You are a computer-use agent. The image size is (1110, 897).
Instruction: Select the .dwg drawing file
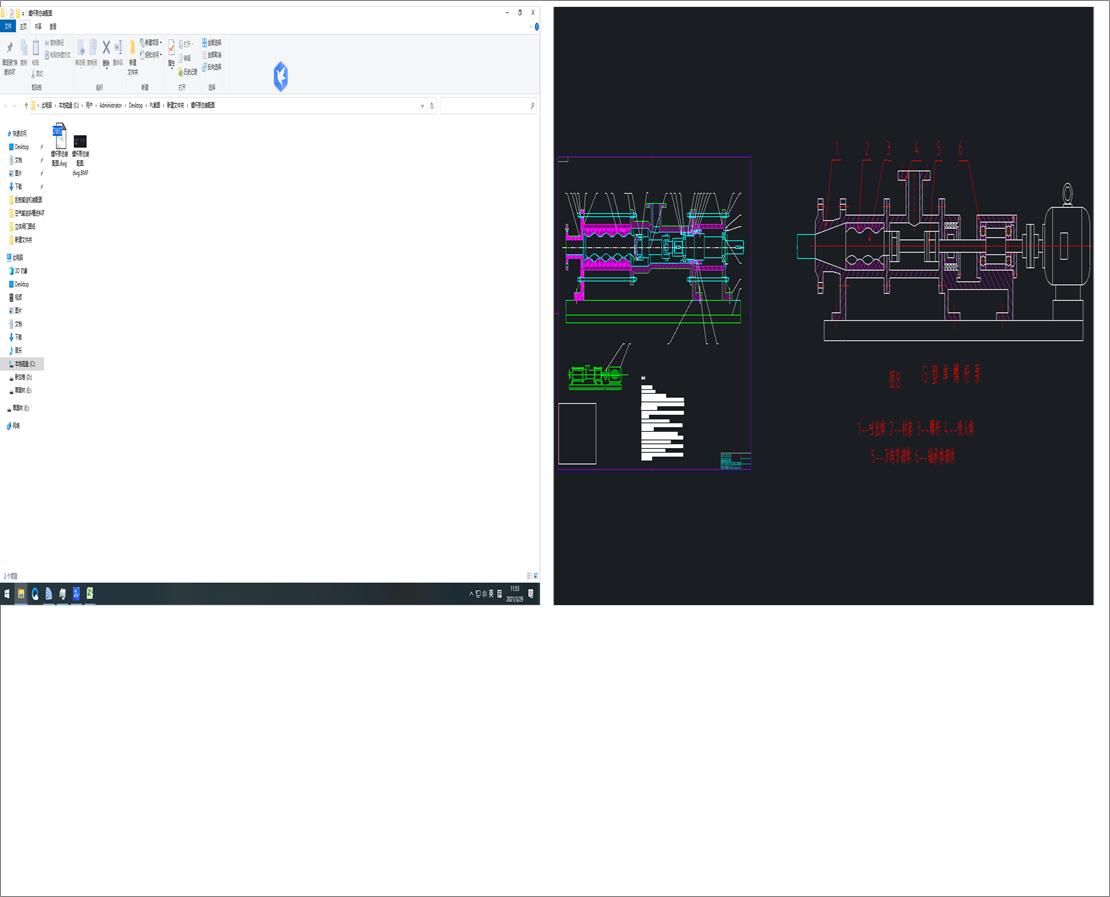(x=60, y=144)
